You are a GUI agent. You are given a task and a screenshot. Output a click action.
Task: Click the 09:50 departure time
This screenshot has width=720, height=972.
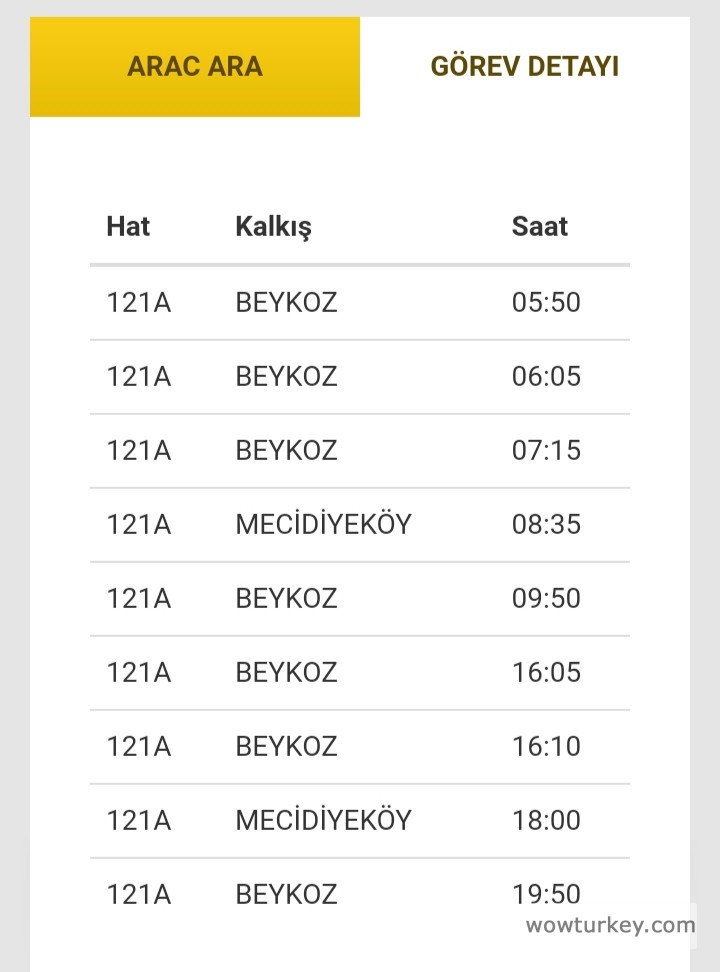(546, 598)
